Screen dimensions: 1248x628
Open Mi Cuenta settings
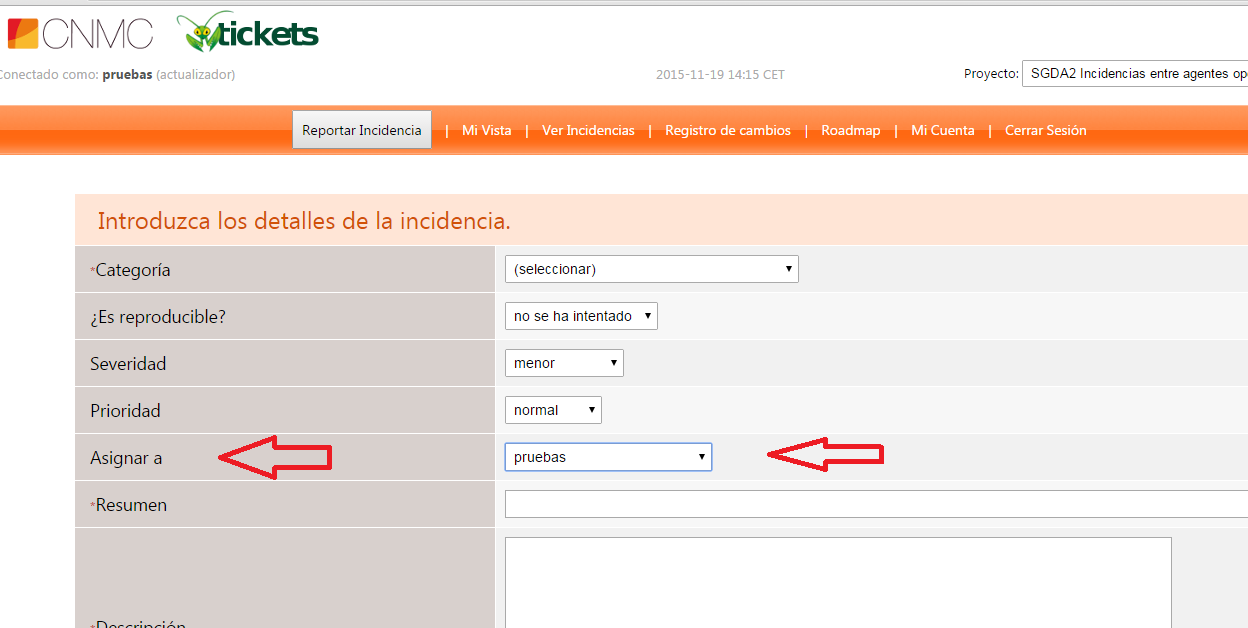[942, 131]
